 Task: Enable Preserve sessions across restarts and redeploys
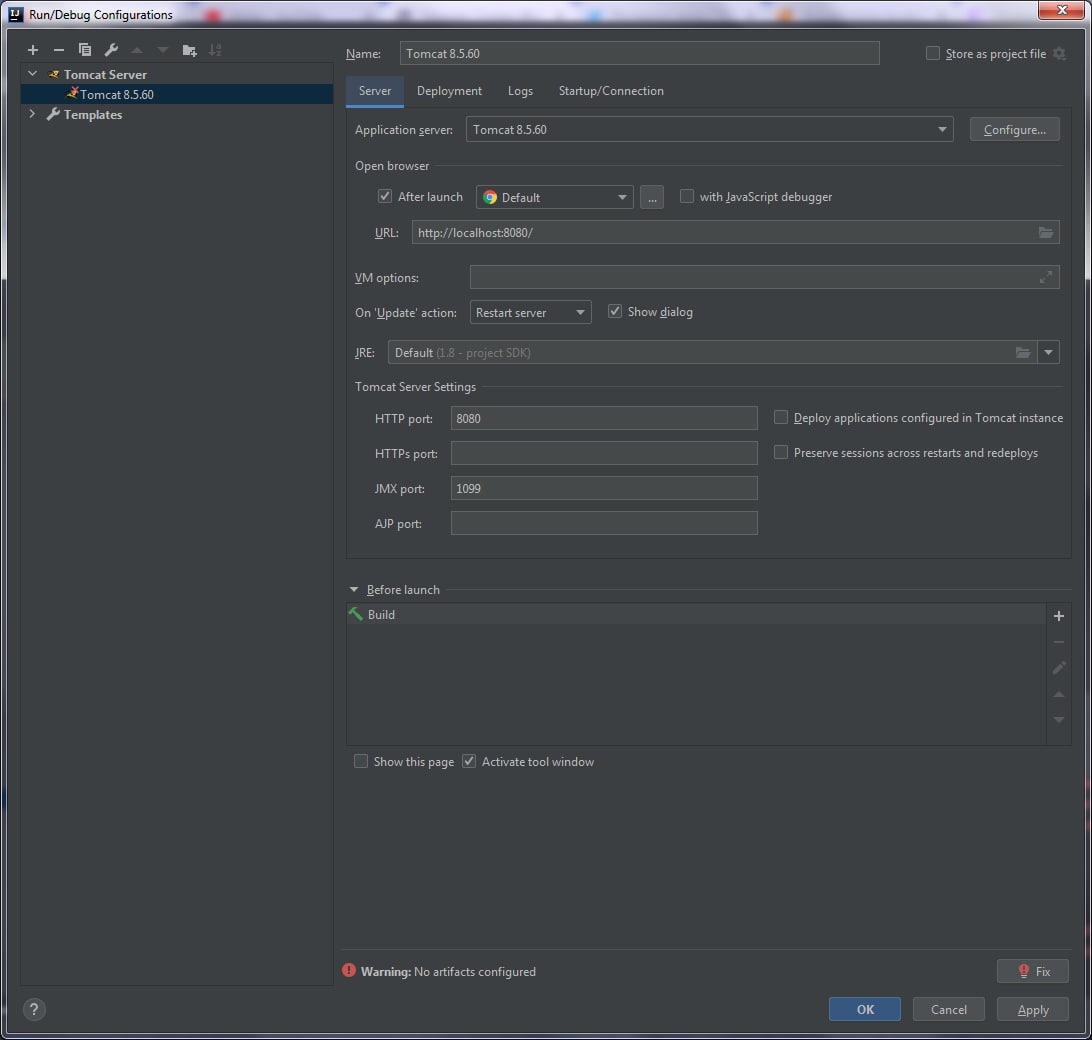[781, 453]
